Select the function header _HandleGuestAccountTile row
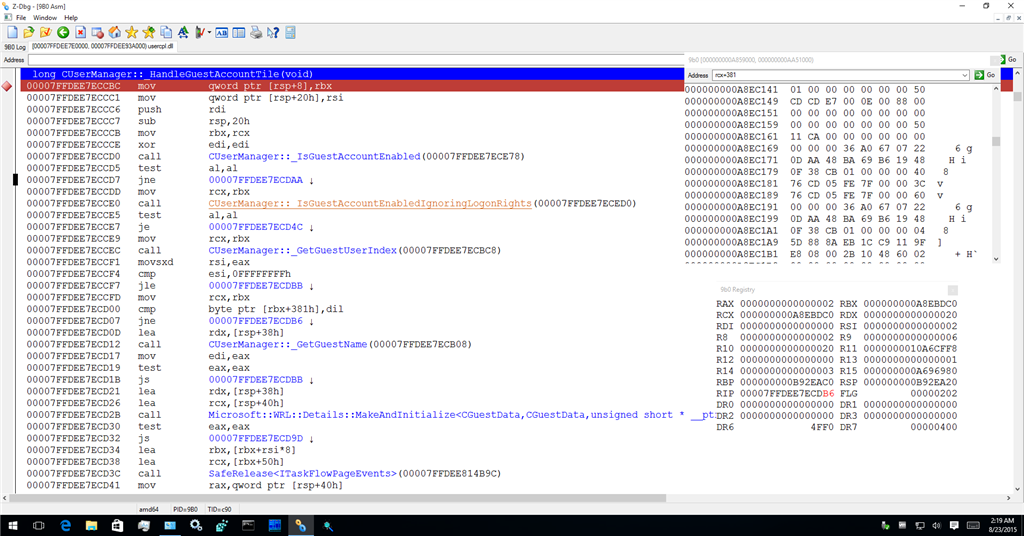1024x536 pixels. pyautogui.click(x=353, y=74)
